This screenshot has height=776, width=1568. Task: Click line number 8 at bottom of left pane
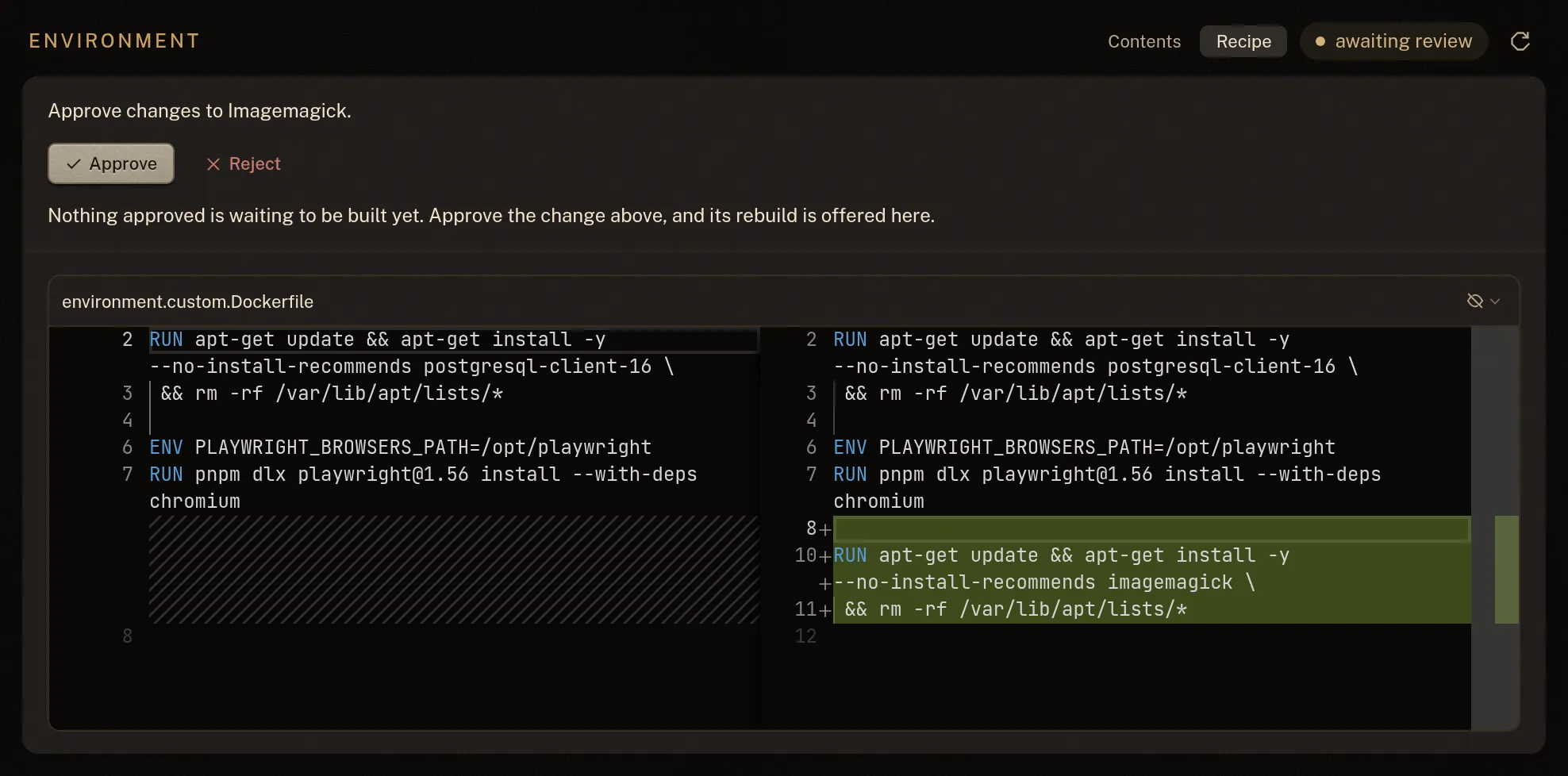tap(128, 636)
